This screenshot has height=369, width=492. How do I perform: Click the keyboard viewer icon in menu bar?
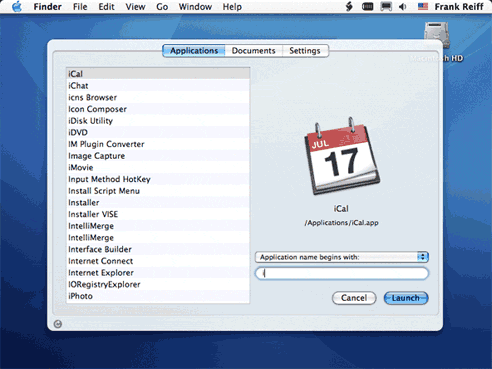click(x=367, y=7)
